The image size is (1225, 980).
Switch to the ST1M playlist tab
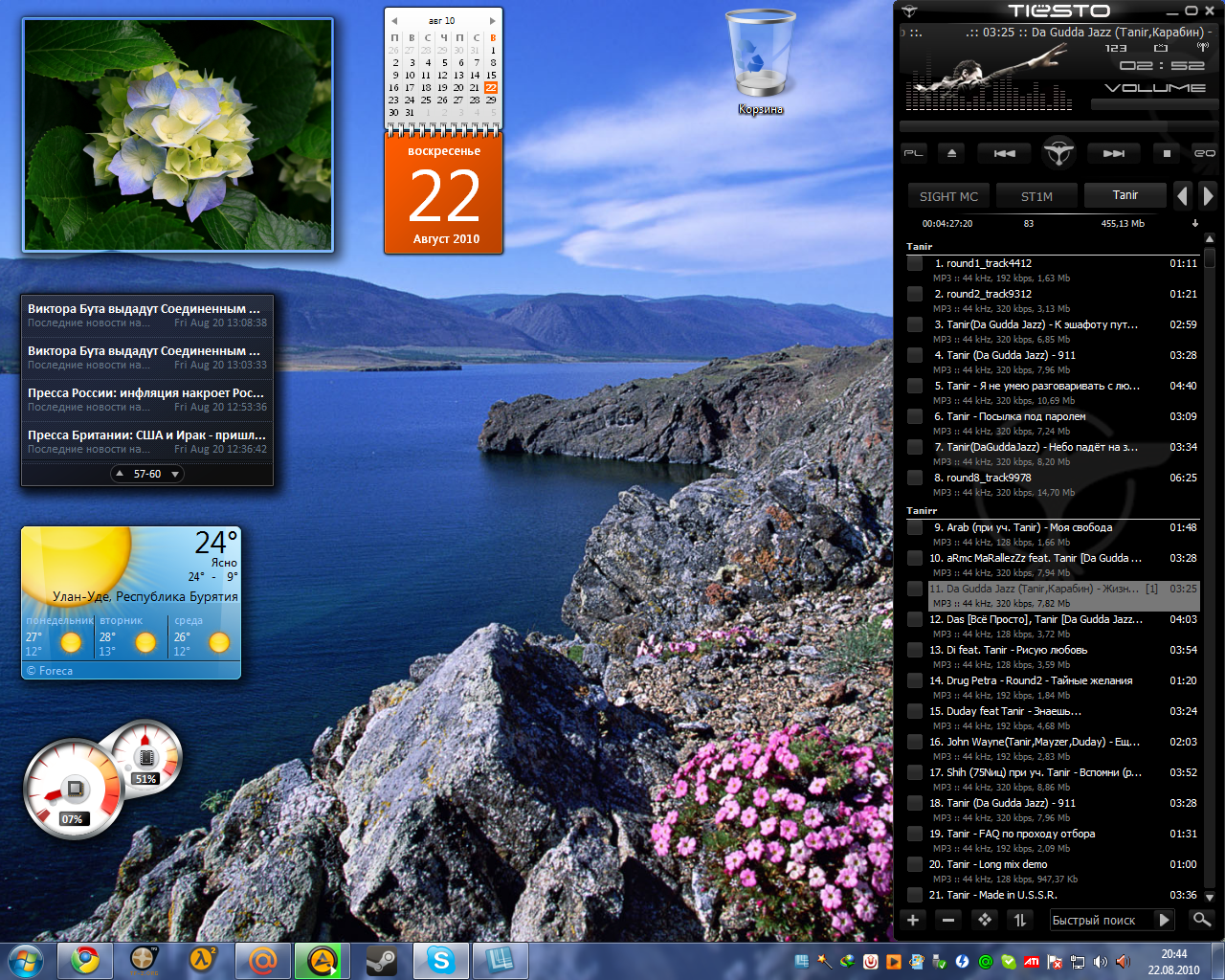(1036, 196)
